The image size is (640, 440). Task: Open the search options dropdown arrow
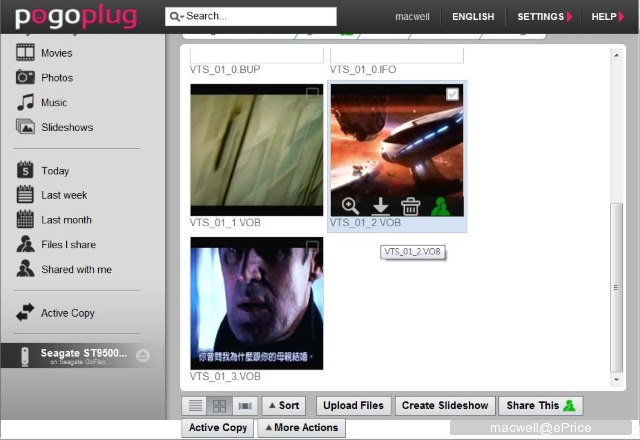[182, 17]
